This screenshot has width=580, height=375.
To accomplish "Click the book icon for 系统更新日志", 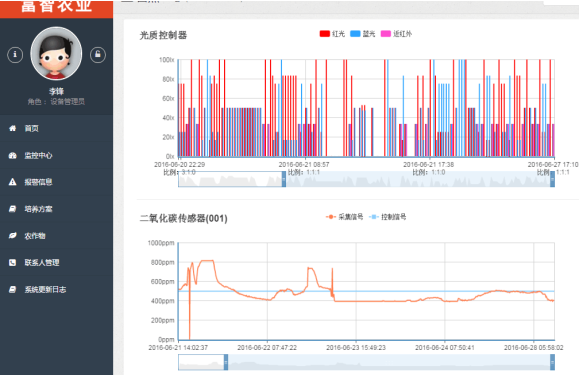I will [13, 289].
